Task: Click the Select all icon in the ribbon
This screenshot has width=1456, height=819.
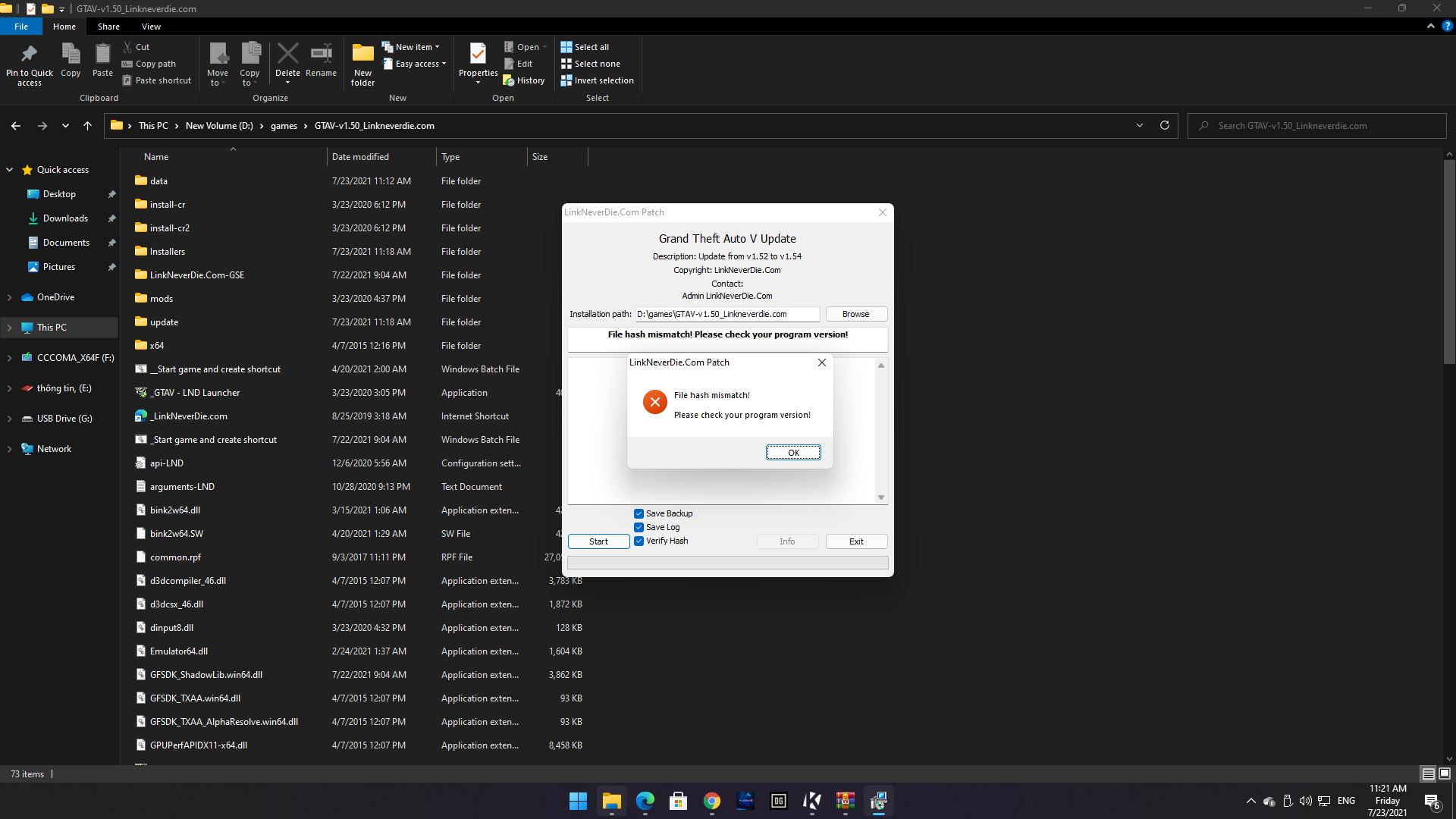Action: click(567, 46)
